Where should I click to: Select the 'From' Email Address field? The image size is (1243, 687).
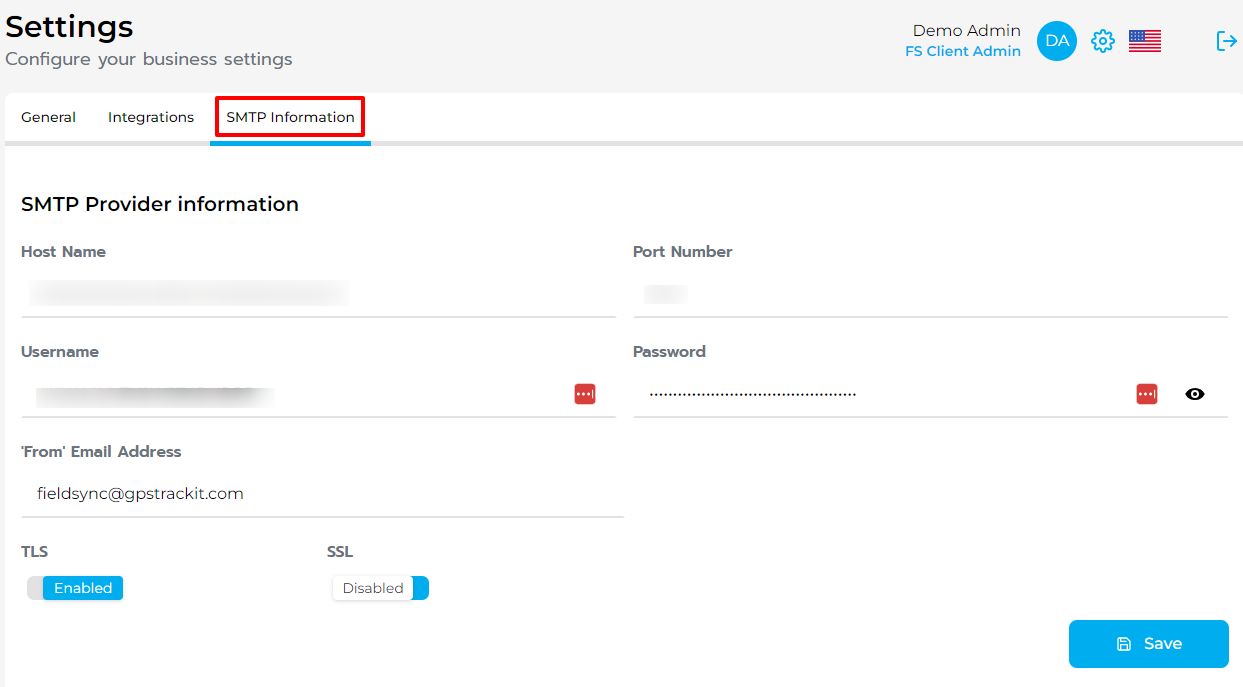[300, 493]
